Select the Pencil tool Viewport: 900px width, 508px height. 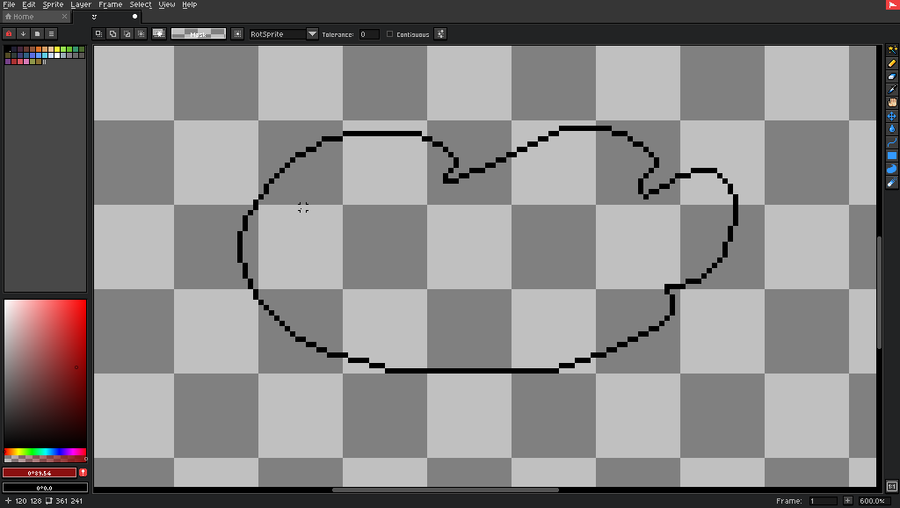point(891,63)
